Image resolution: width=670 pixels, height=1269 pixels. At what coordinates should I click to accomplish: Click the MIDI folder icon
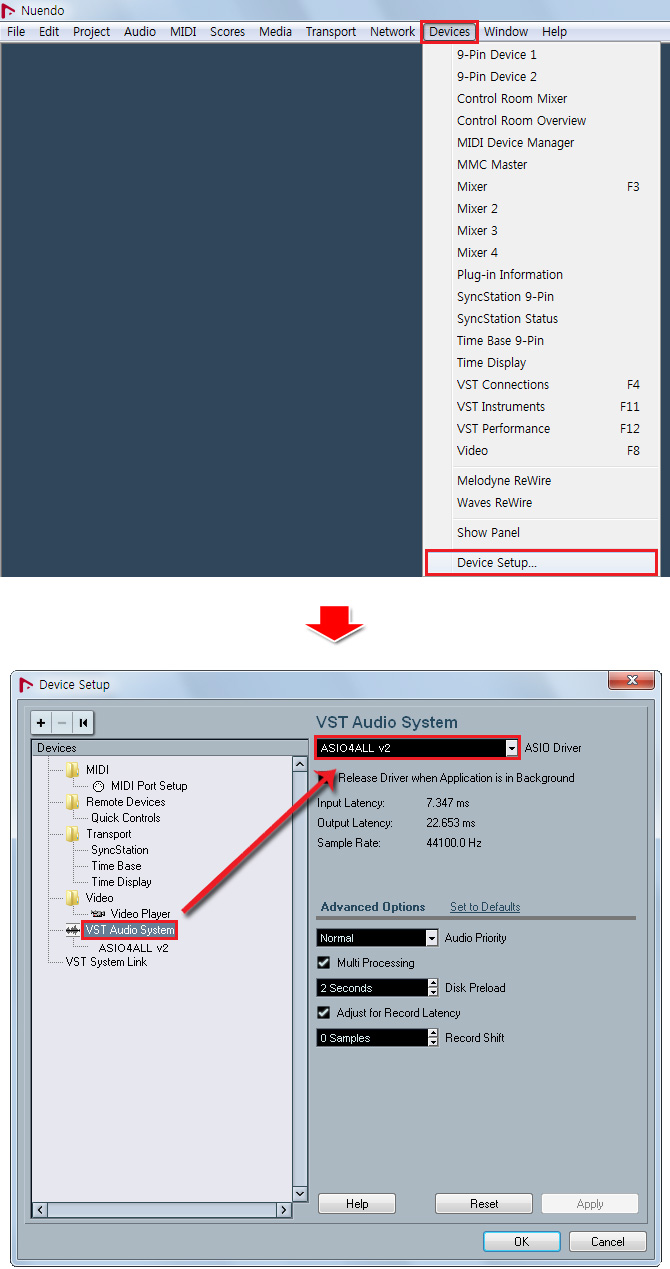tap(72, 770)
